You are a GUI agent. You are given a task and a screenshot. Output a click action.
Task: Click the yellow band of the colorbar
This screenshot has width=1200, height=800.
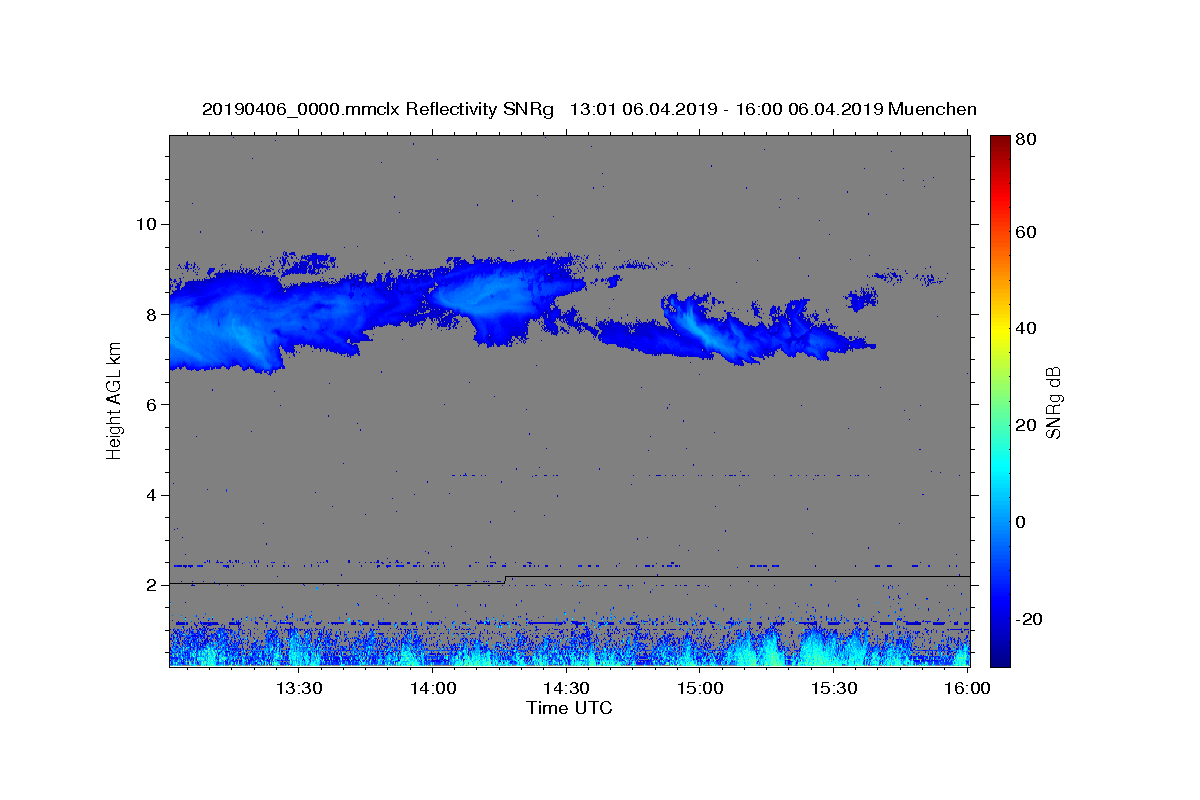point(1000,330)
